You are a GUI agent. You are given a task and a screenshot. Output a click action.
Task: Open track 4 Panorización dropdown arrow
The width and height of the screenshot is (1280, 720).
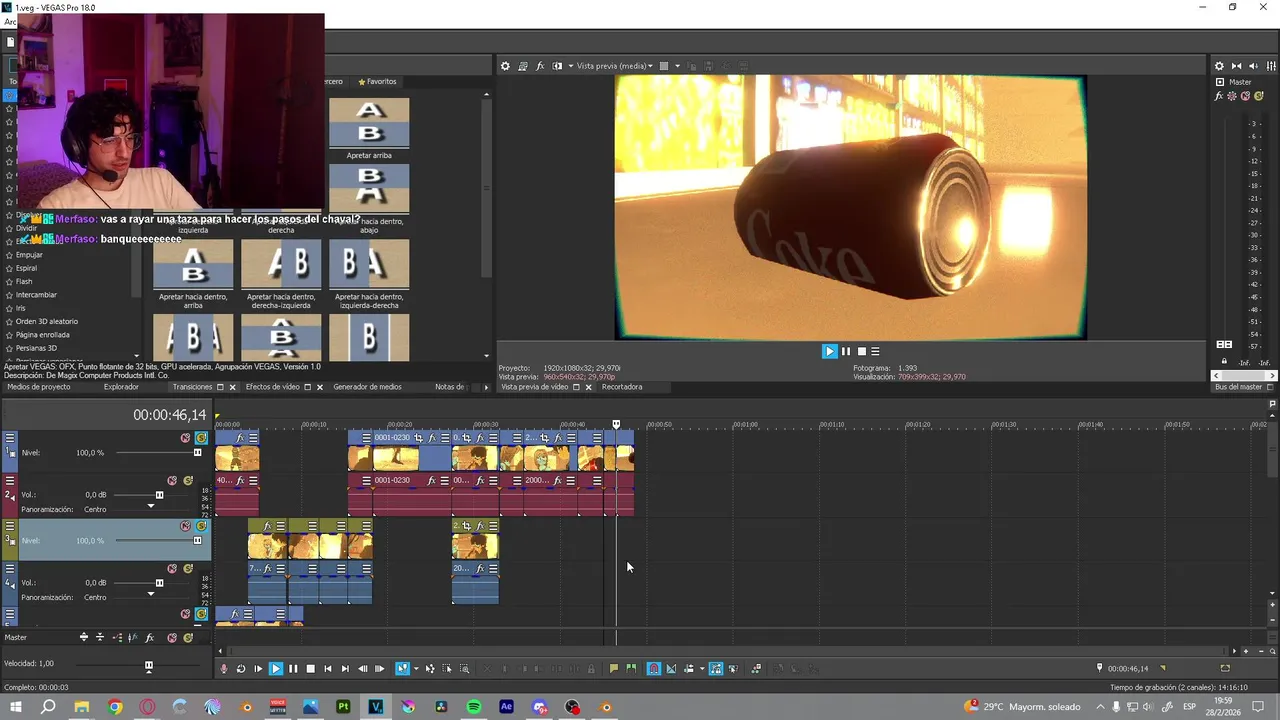[151, 595]
